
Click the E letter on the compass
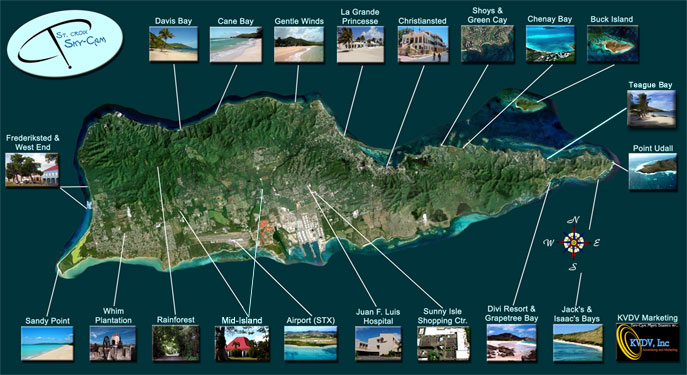596,243
